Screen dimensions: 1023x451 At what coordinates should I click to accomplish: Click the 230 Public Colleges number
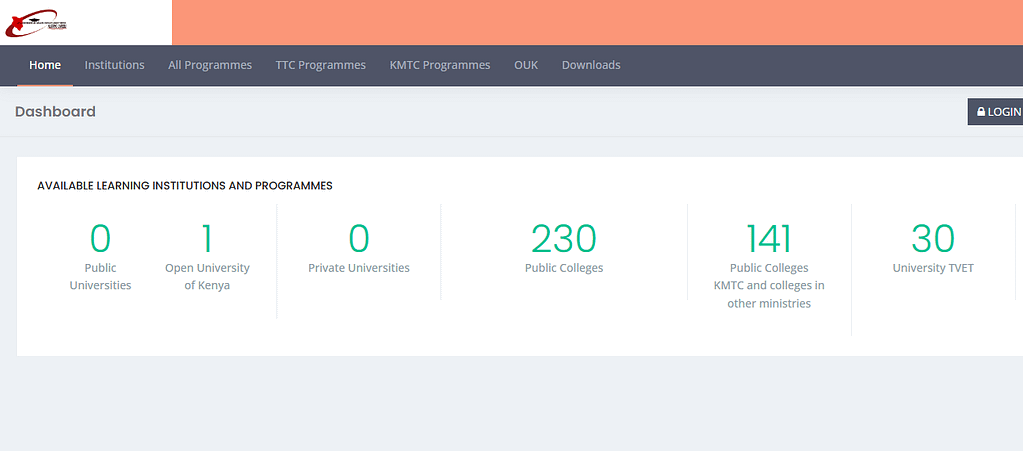[564, 239]
